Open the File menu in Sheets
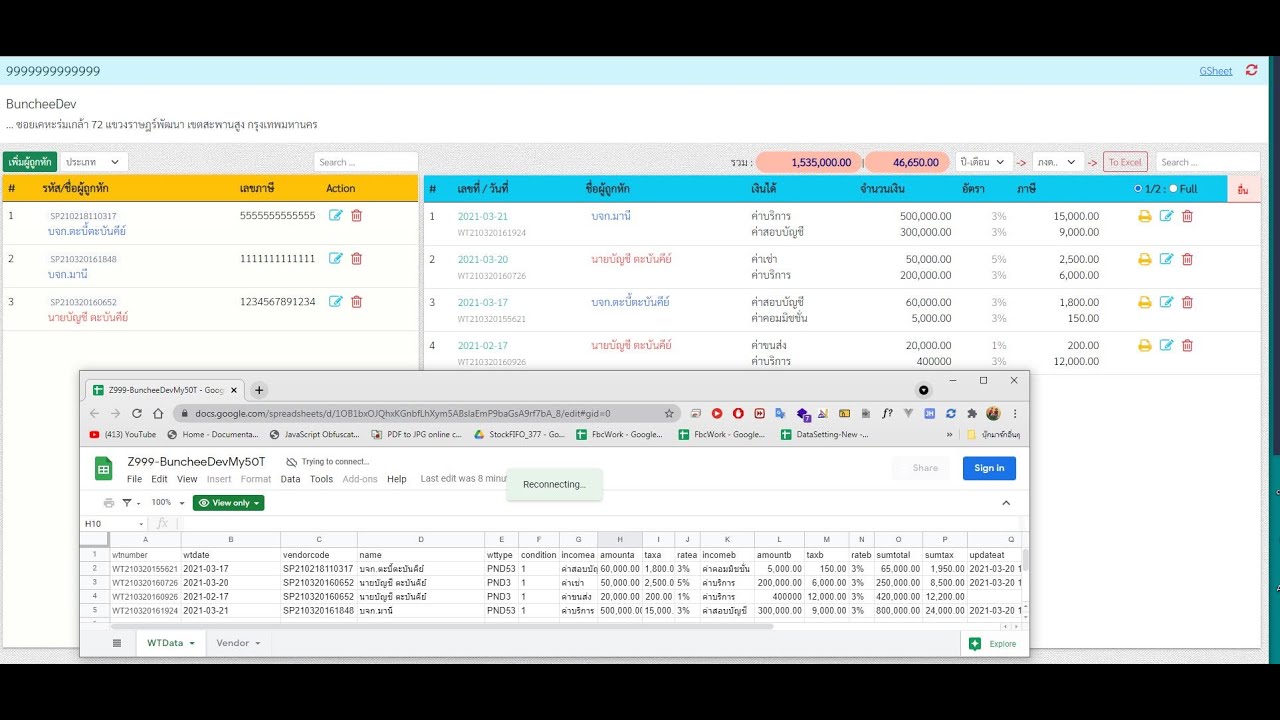 [x=134, y=479]
